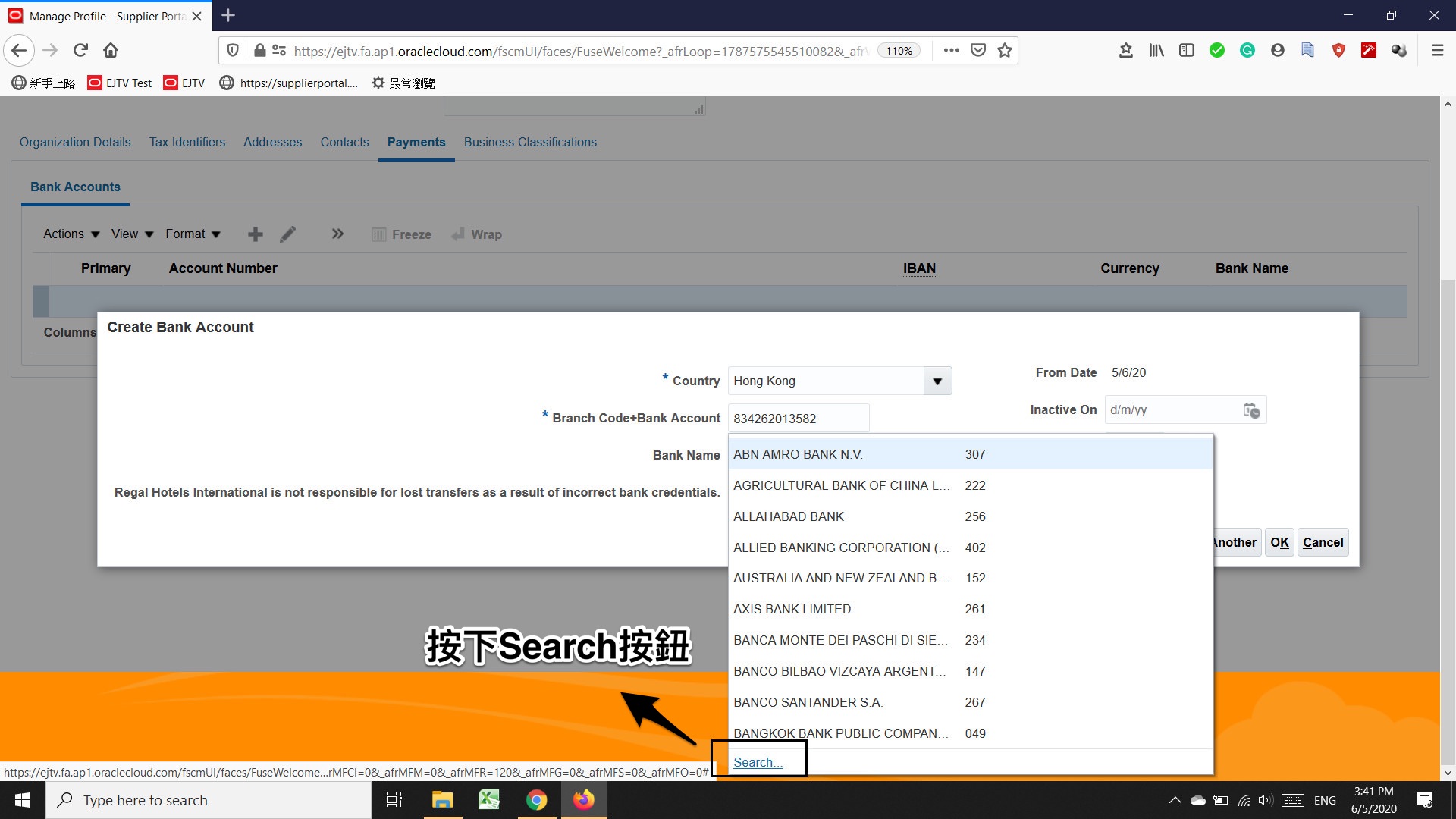Open the new tab plus button
Viewport: 1456px width, 819px height.
(228, 15)
